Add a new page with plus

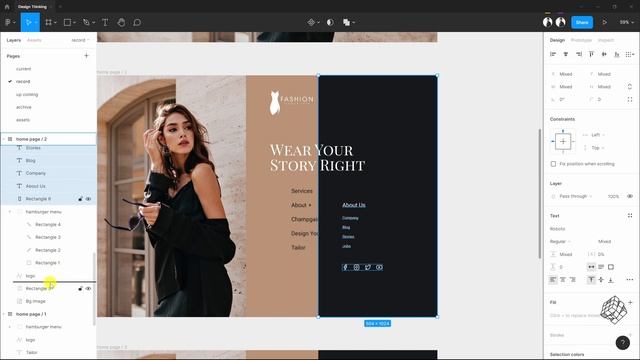[86, 56]
